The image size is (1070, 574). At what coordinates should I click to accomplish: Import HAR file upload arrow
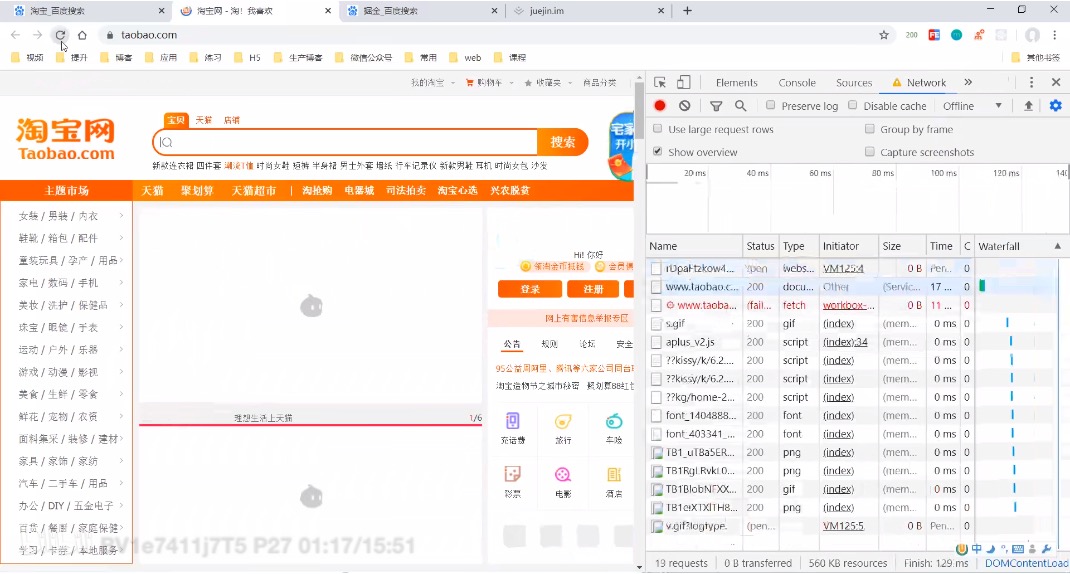coord(1028,106)
